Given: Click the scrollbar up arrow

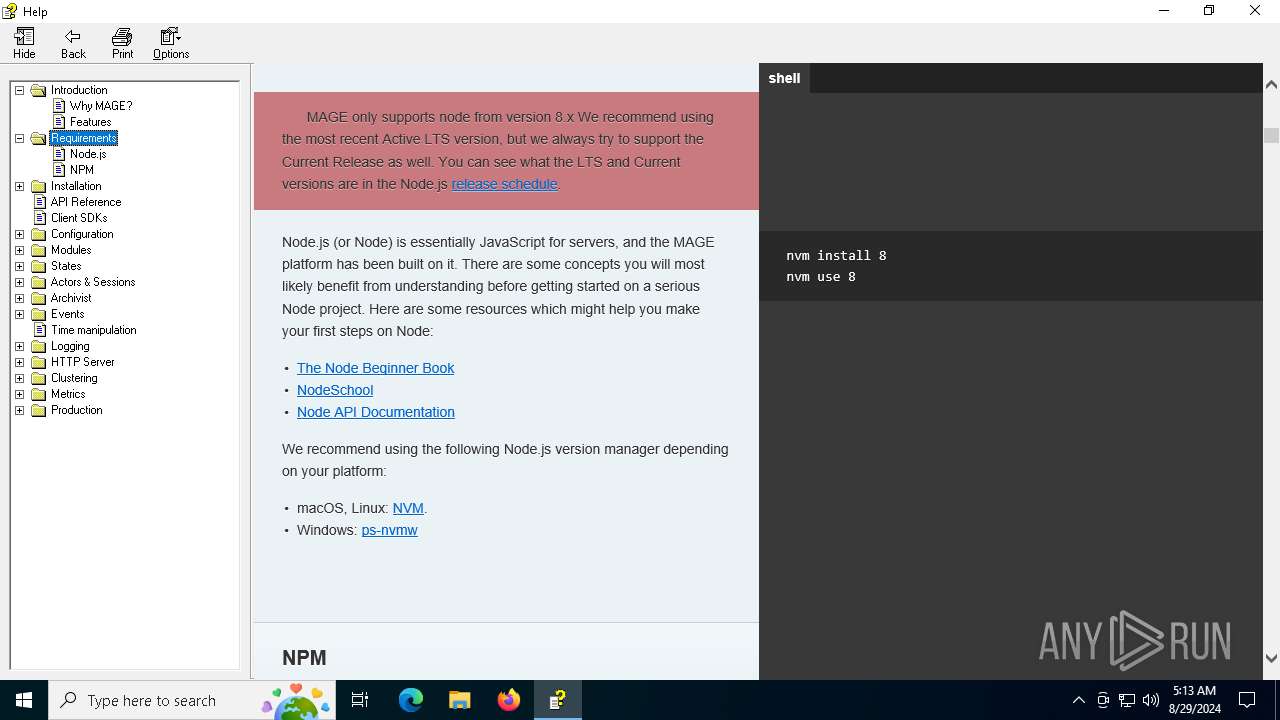Looking at the screenshot, I should (x=1271, y=85).
